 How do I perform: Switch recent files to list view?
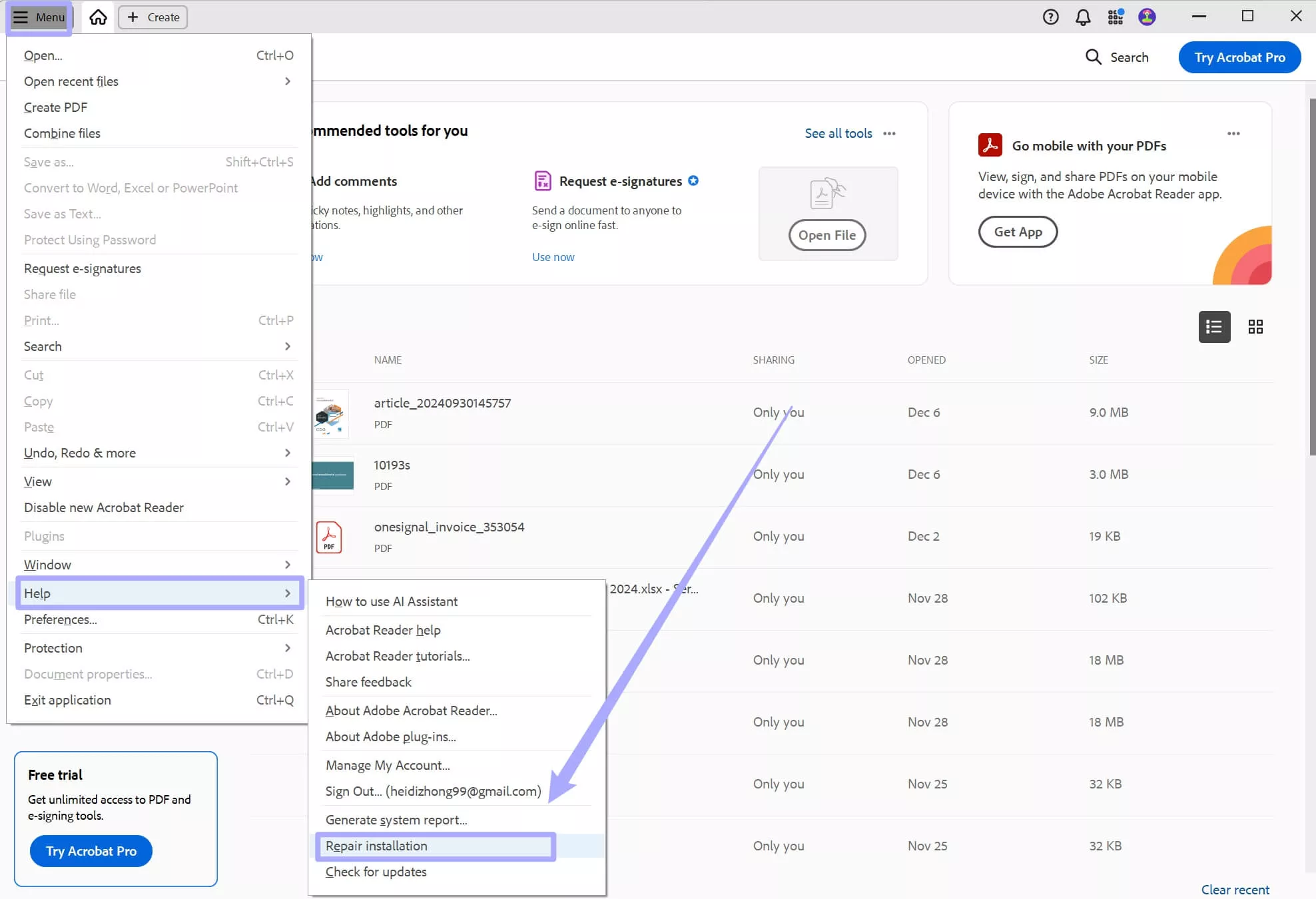point(1214,327)
